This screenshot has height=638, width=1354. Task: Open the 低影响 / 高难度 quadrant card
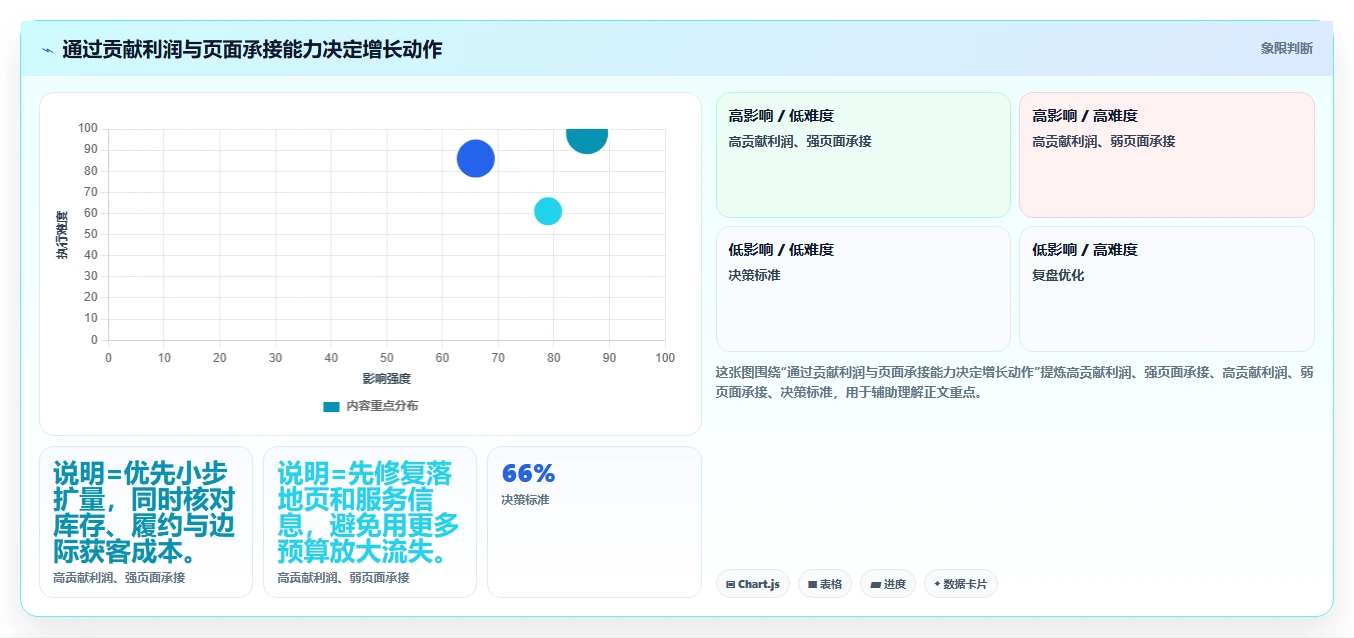click(x=1167, y=289)
